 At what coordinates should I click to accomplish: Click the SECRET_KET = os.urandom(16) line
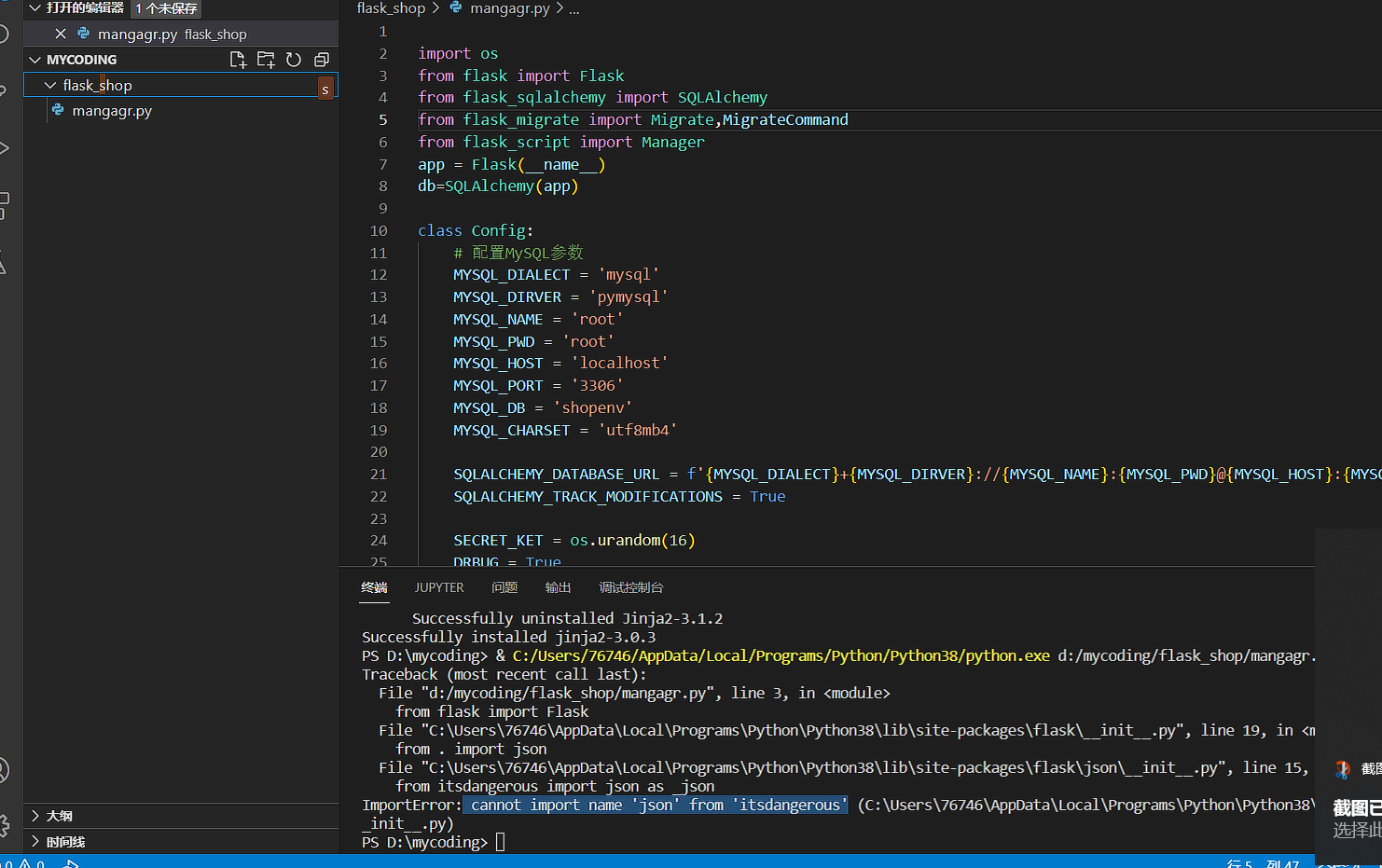click(574, 540)
